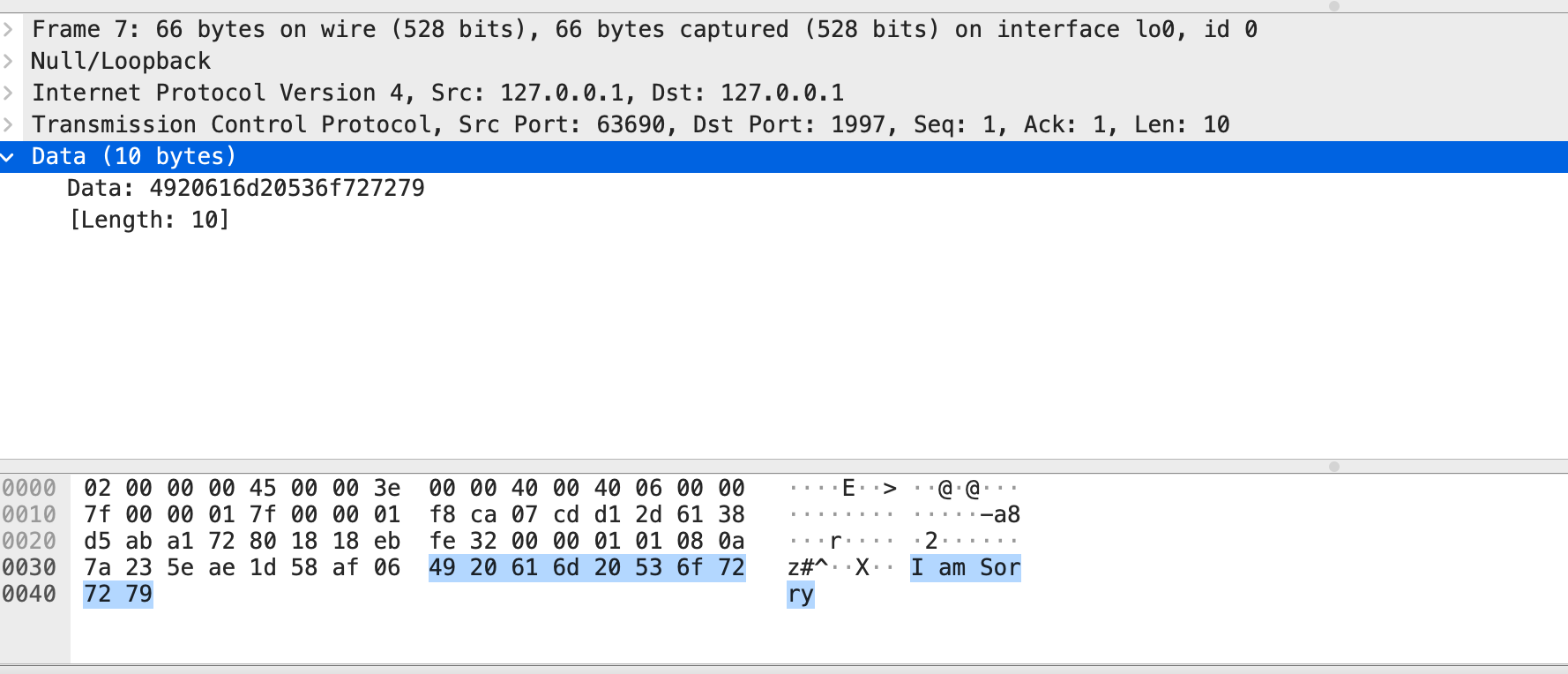This screenshot has width=1568, height=674.
Task: Select the [Length: 10] field
Action: click(x=149, y=220)
